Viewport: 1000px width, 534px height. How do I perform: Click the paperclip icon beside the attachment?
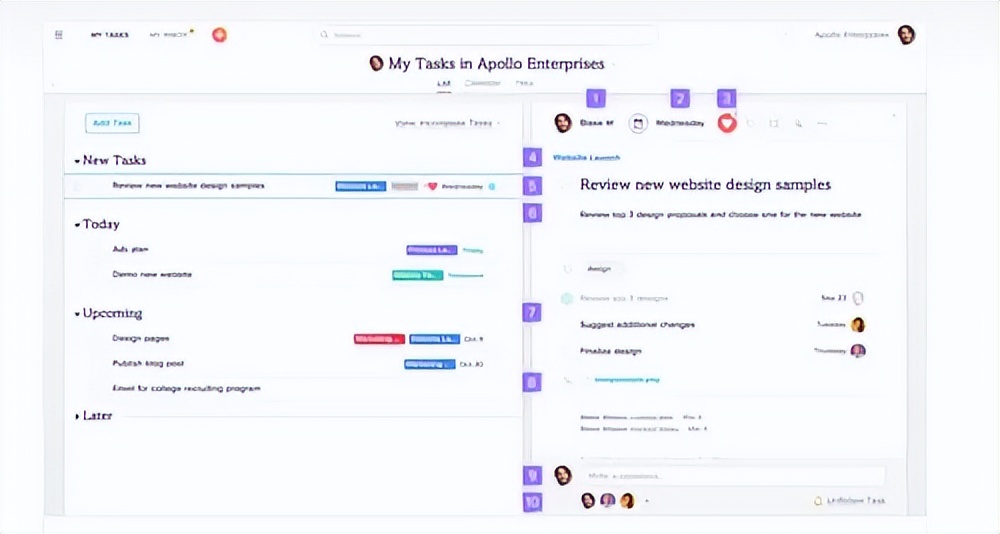pos(567,380)
